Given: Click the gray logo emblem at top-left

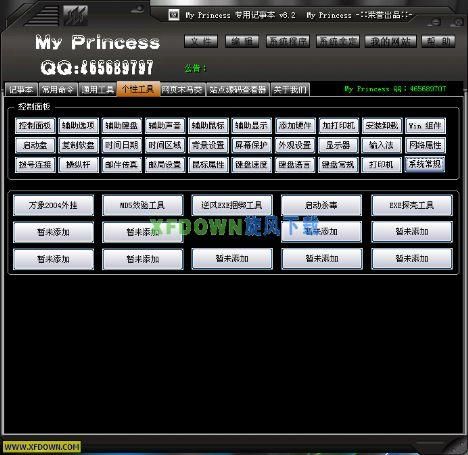Looking at the screenshot, I should click(x=75, y=15).
